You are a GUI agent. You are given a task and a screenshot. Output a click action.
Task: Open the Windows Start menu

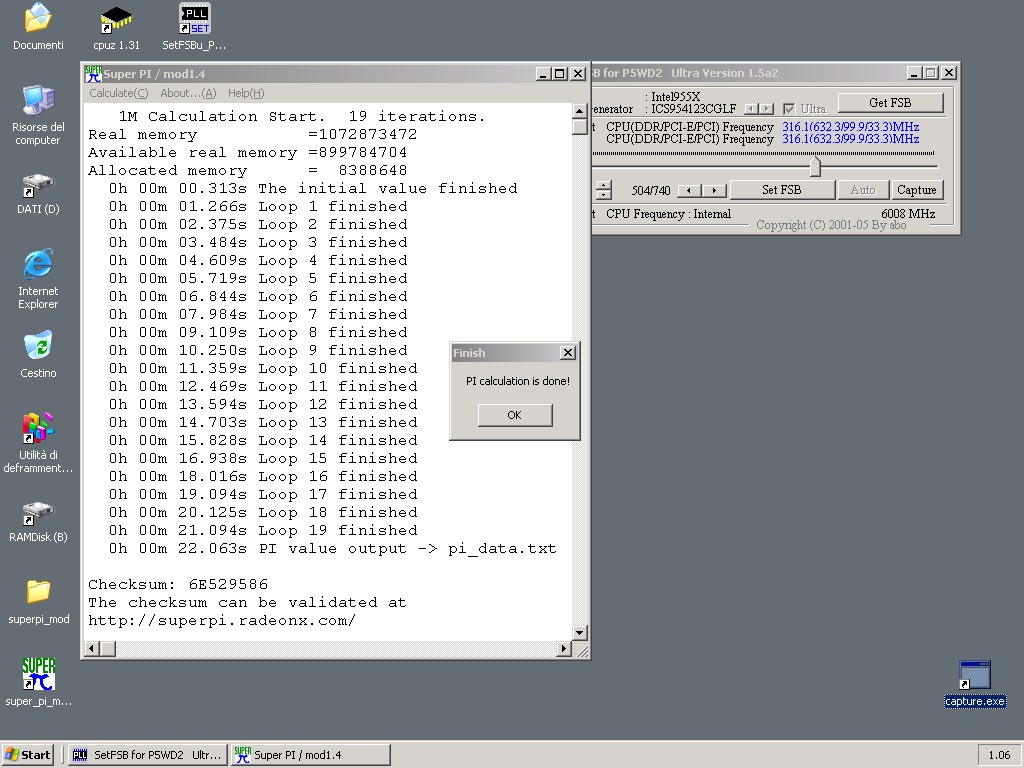[27, 755]
